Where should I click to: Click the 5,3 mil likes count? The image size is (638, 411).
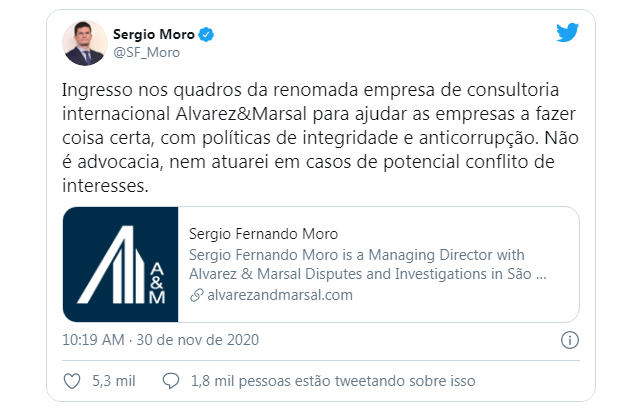(x=111, y=380)
